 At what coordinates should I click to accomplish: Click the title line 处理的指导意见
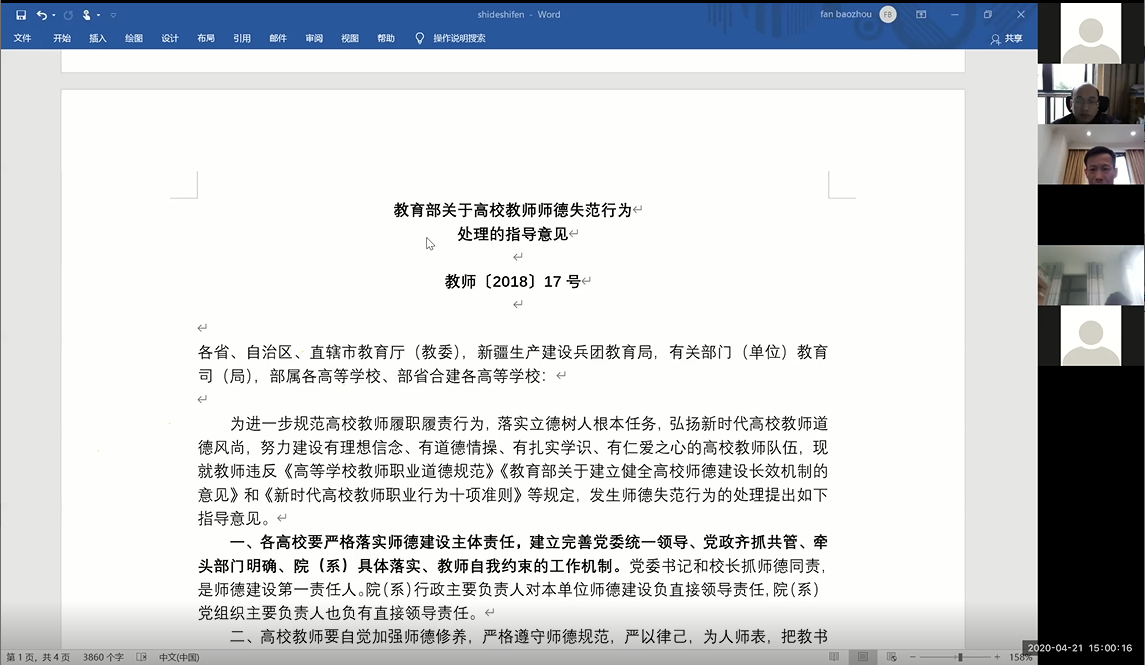click(513, 234)
